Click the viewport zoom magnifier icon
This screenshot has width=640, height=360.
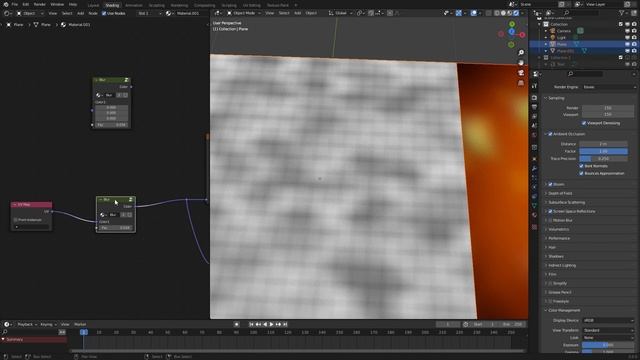(521, 53)
